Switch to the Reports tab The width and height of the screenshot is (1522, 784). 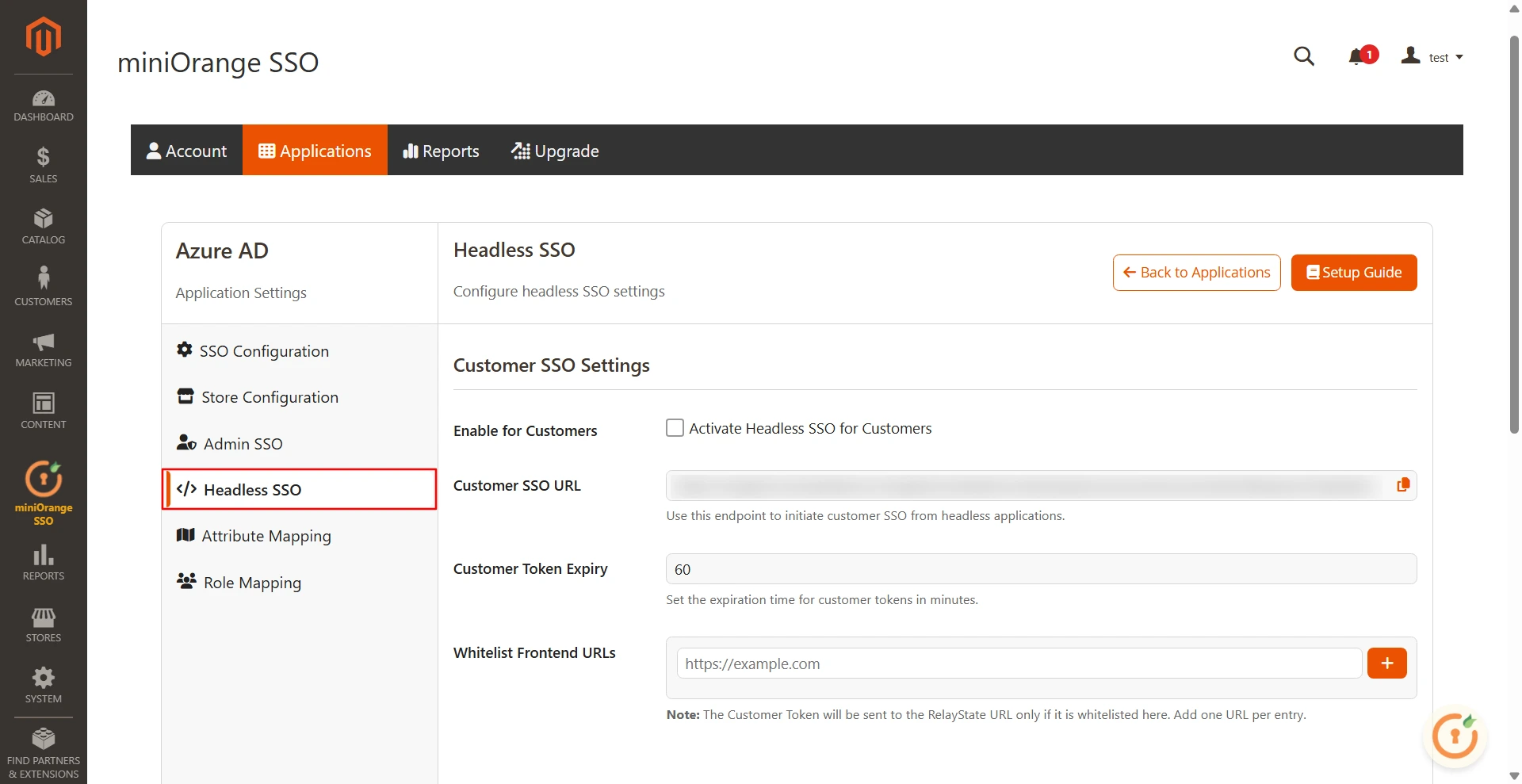tap(441, 150)
